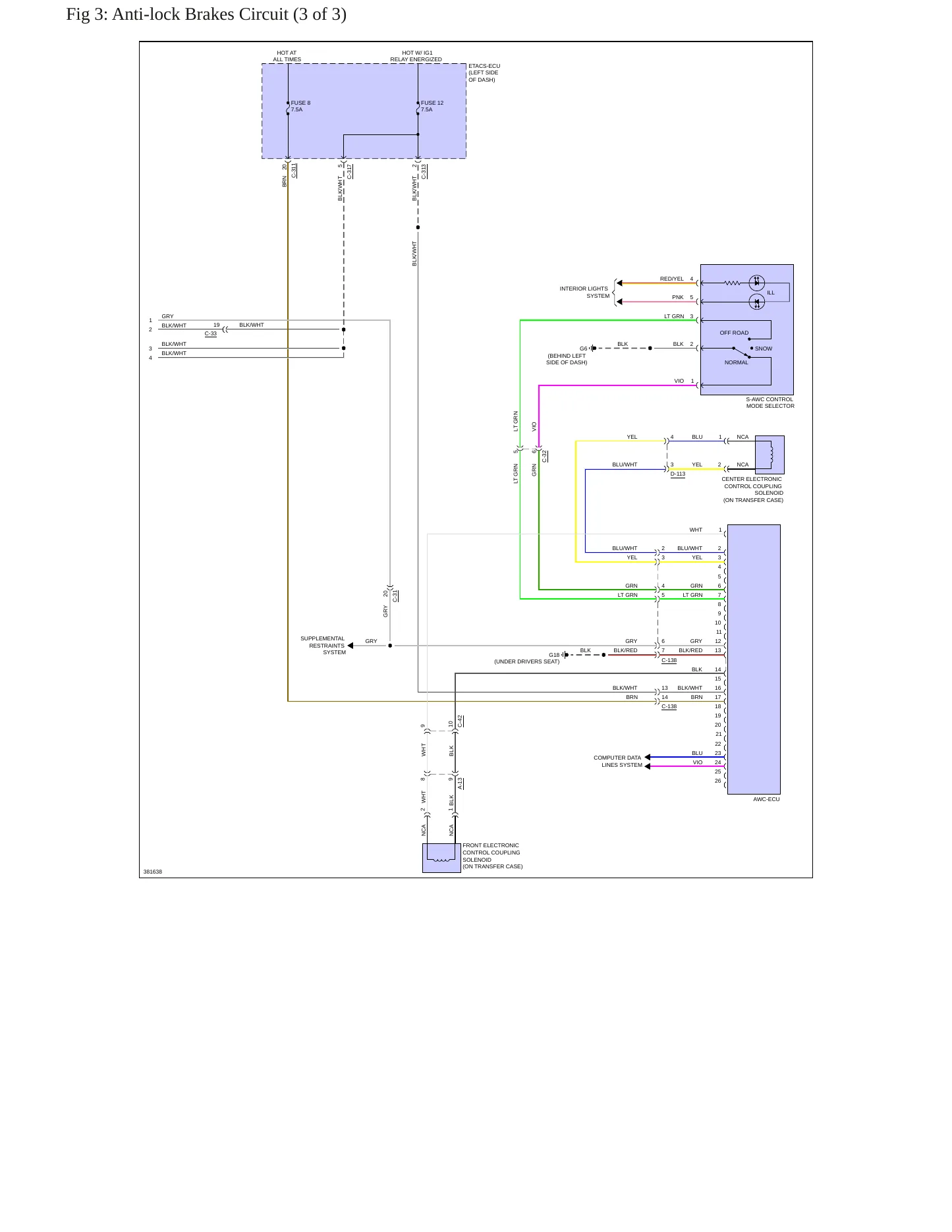Click the 'G18' ground label
Screen dimensions: 952x1232
coord(554,655)
